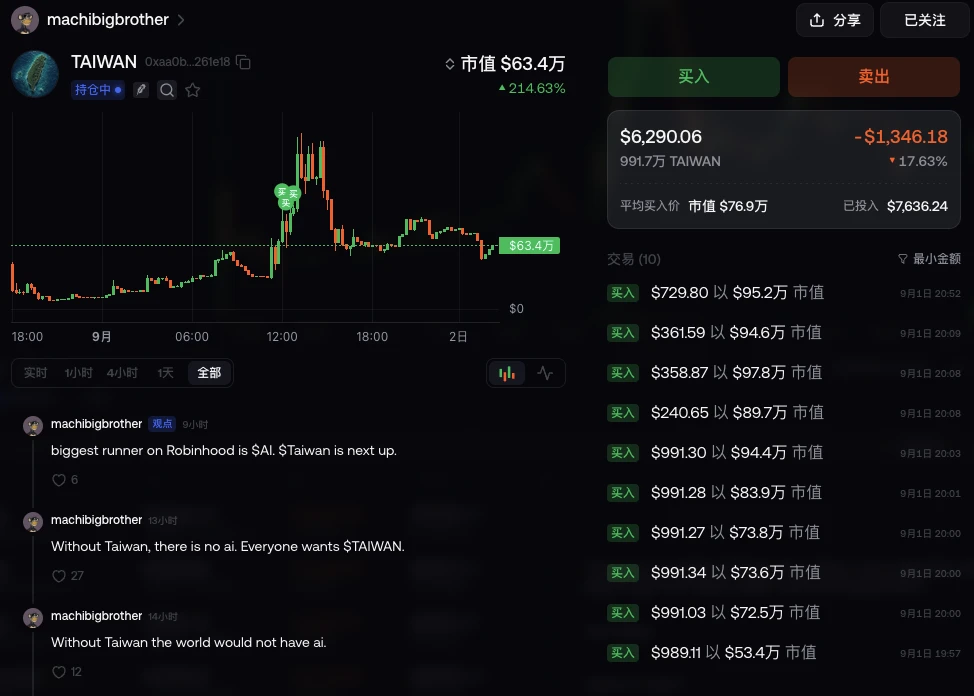
Task: Click the 观点 tag on first post
Action: [x=162, y=424]
